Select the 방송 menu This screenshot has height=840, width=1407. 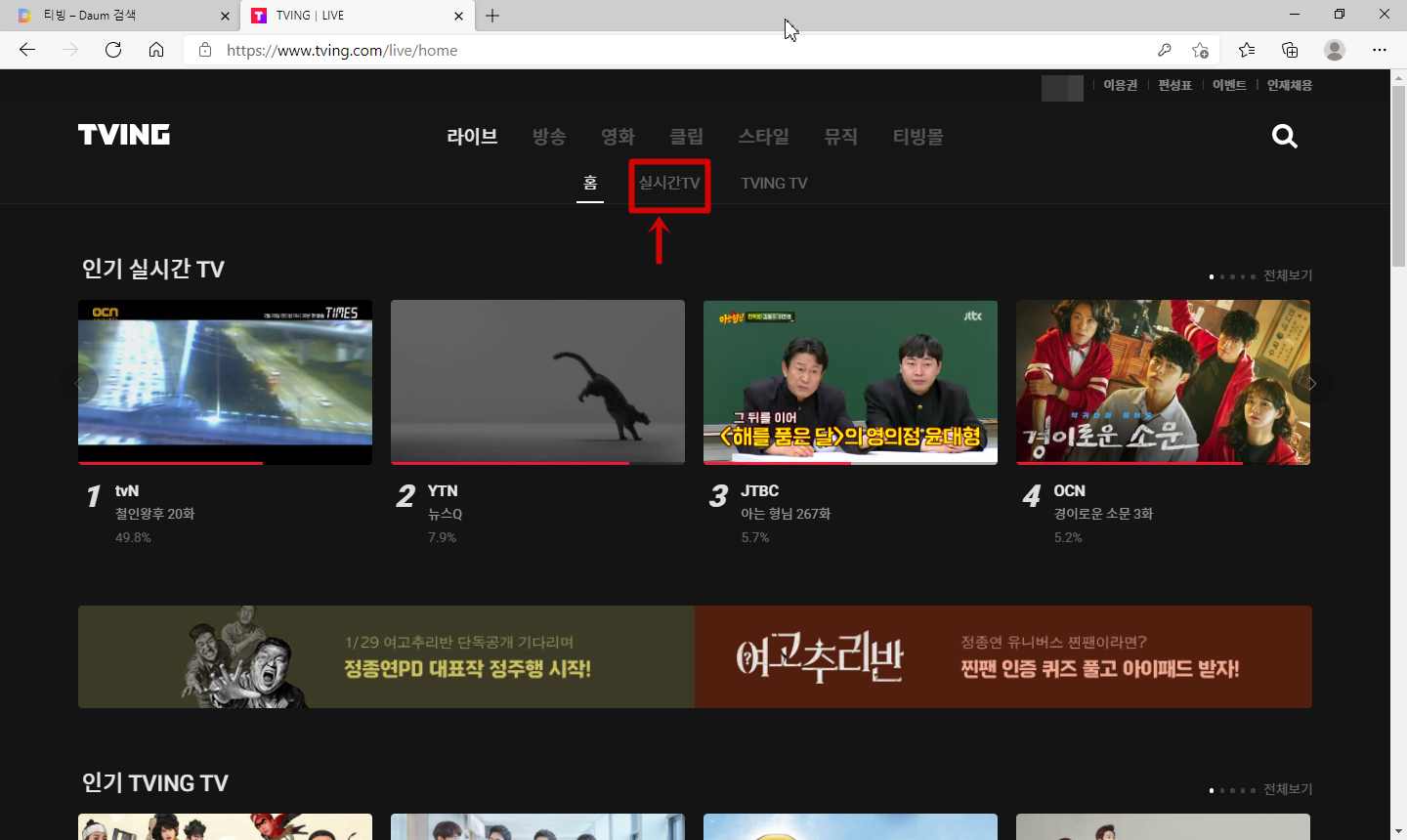(549, 137)
